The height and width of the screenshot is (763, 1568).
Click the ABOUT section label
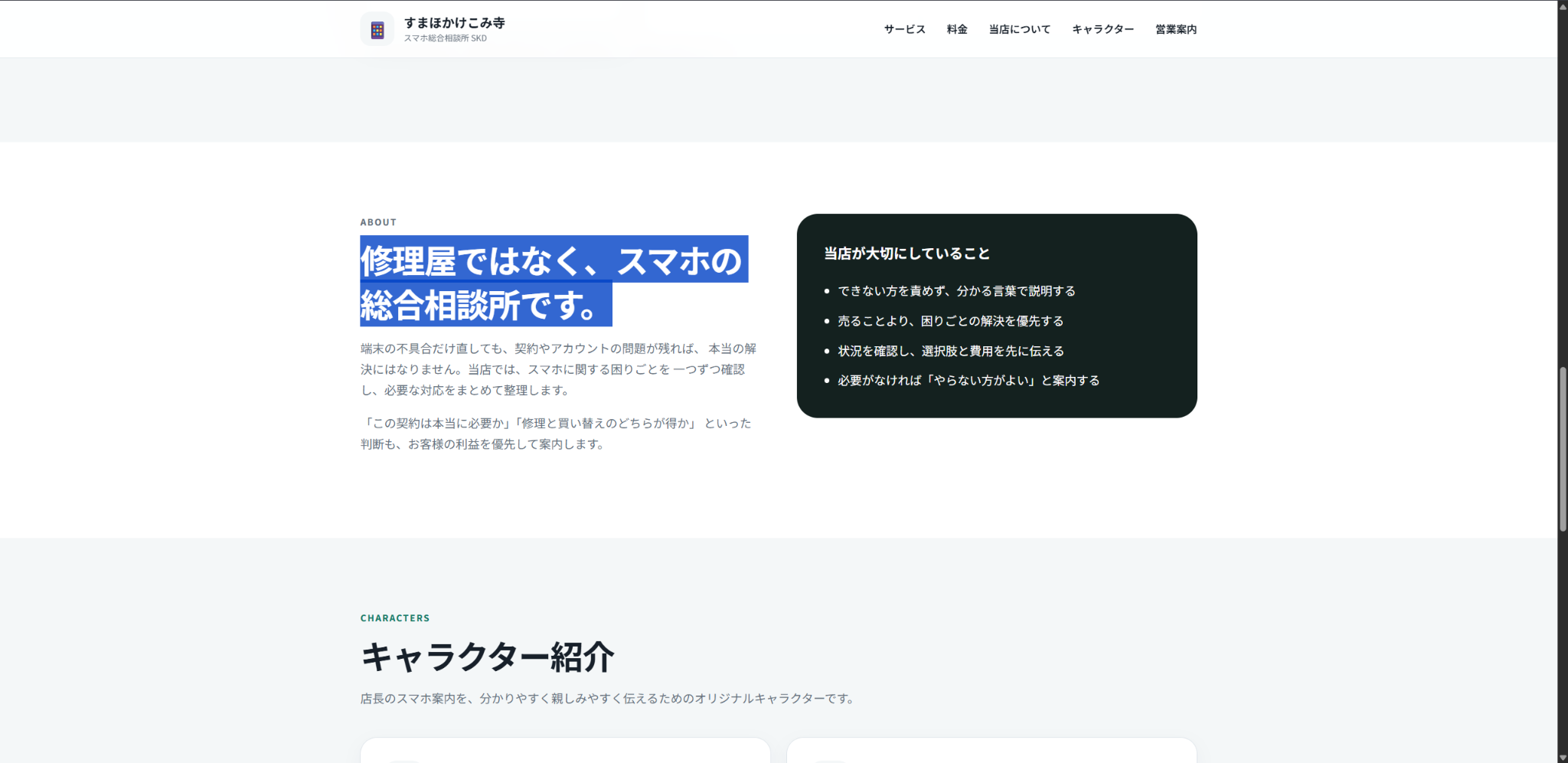[378, 222]
